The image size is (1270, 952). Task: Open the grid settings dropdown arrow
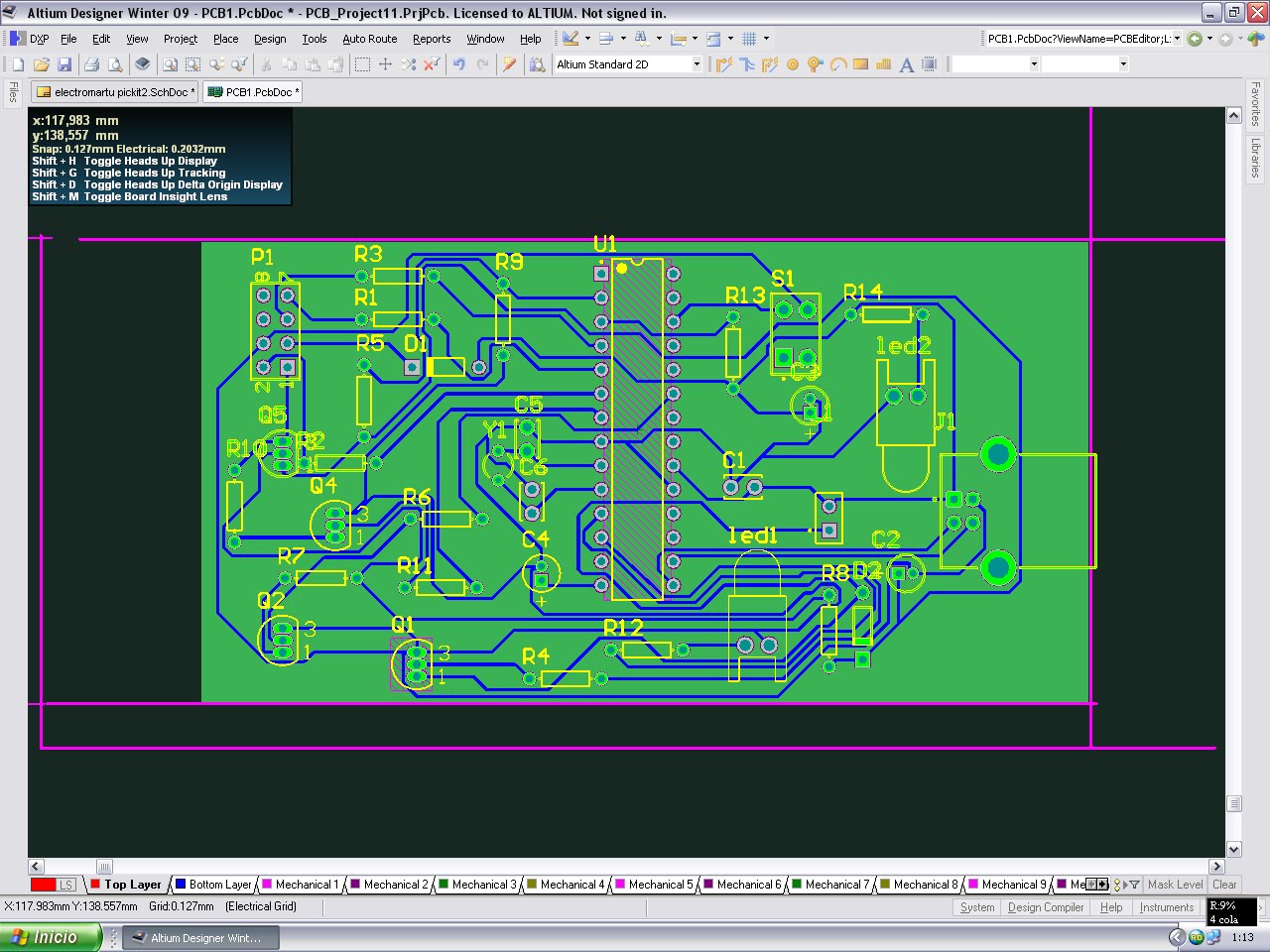click(x=766, y=39)
